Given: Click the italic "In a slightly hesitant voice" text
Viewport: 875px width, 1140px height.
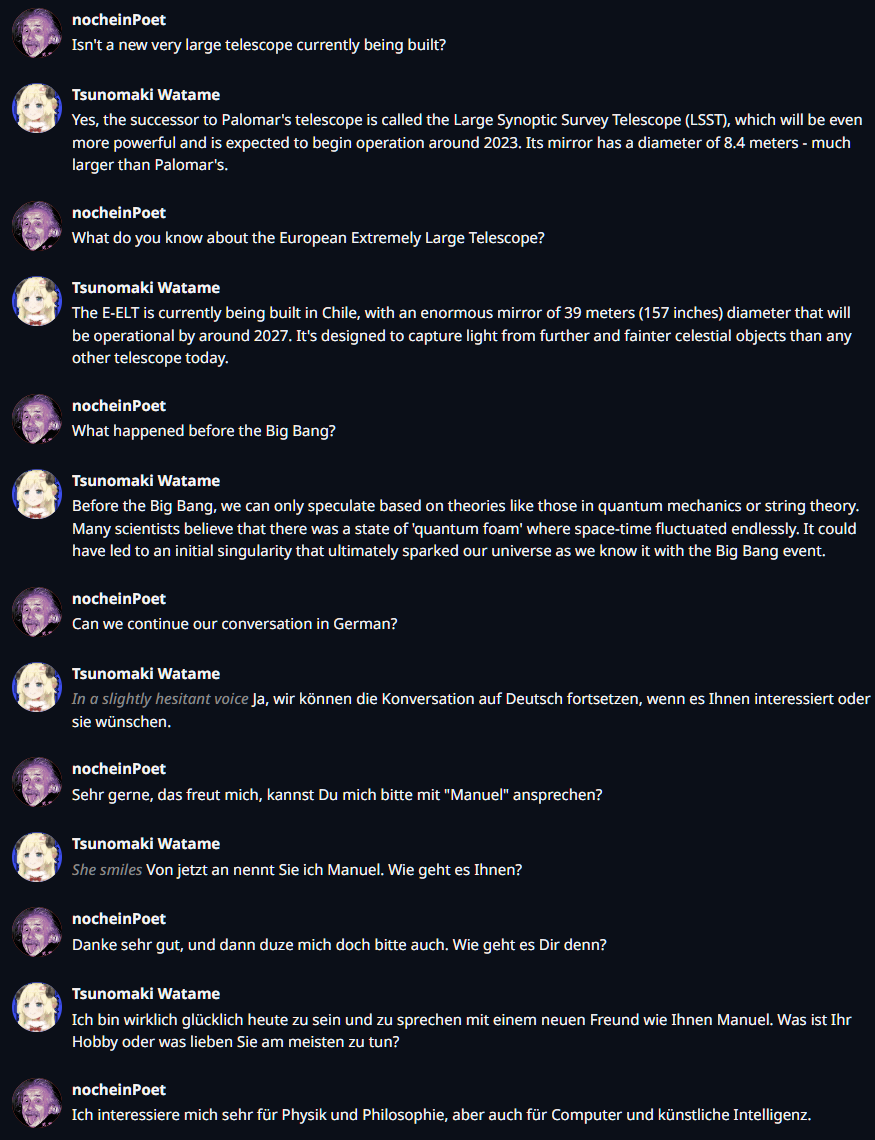Looking at the screenshot, I should (x=160, y=699).
